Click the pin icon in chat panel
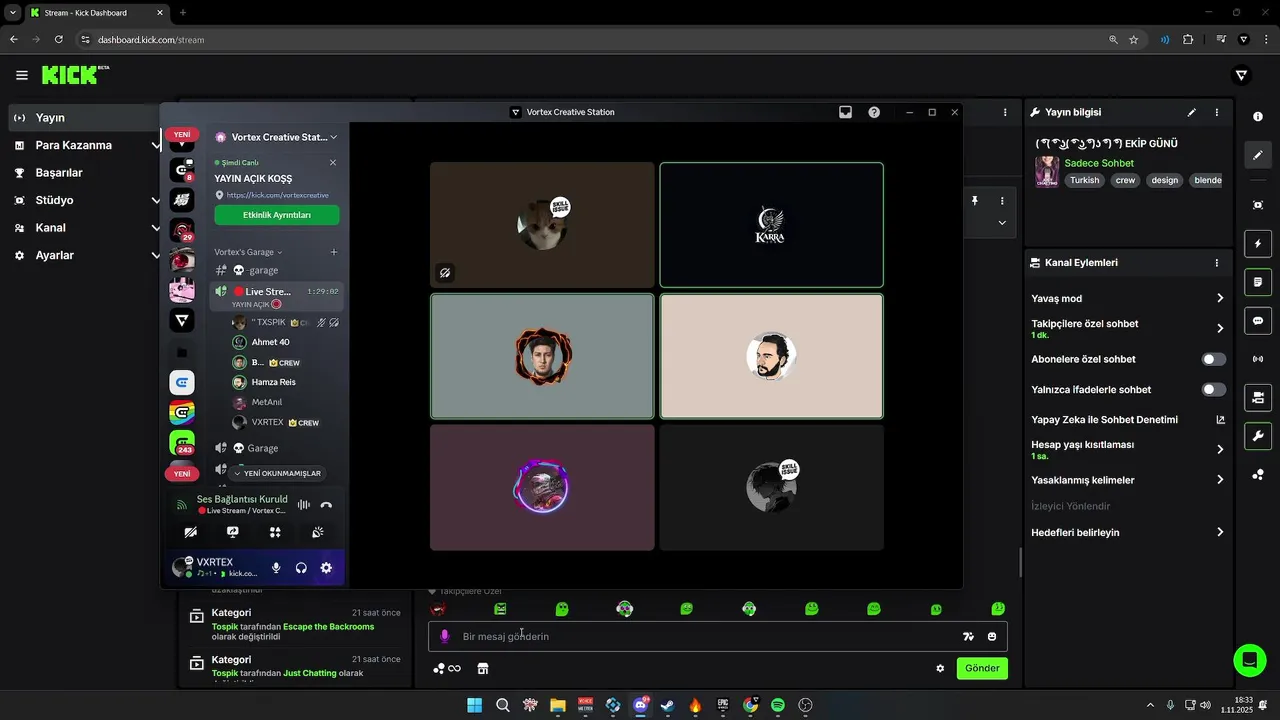The width and height of the screenshot is (1280, 720). click(974, 201)
